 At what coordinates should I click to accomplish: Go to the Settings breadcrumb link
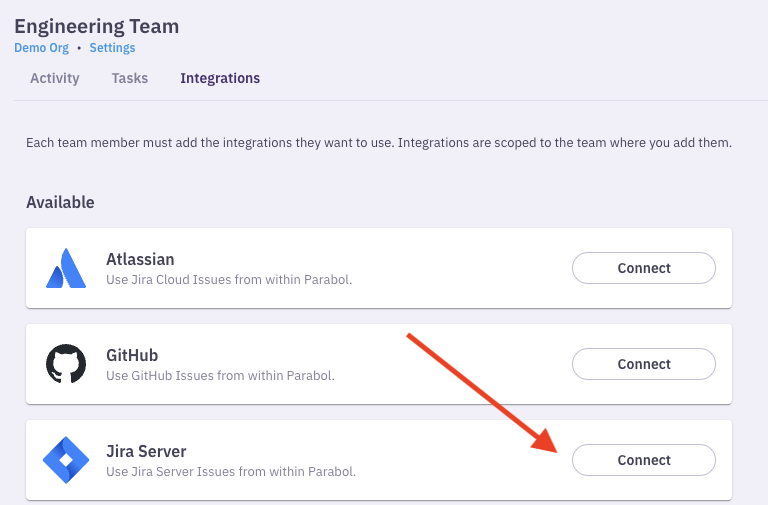click(x=112, y=48)
